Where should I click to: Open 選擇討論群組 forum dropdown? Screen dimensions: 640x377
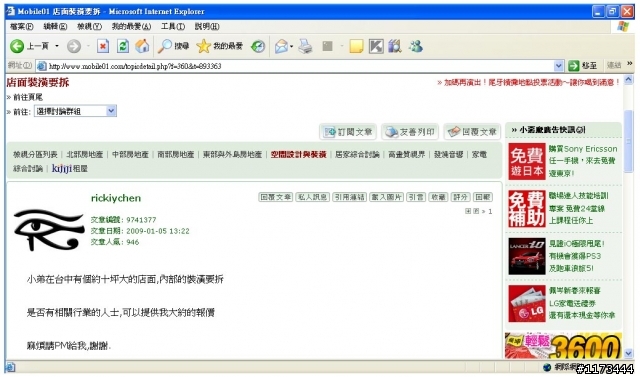coord(75,111)
